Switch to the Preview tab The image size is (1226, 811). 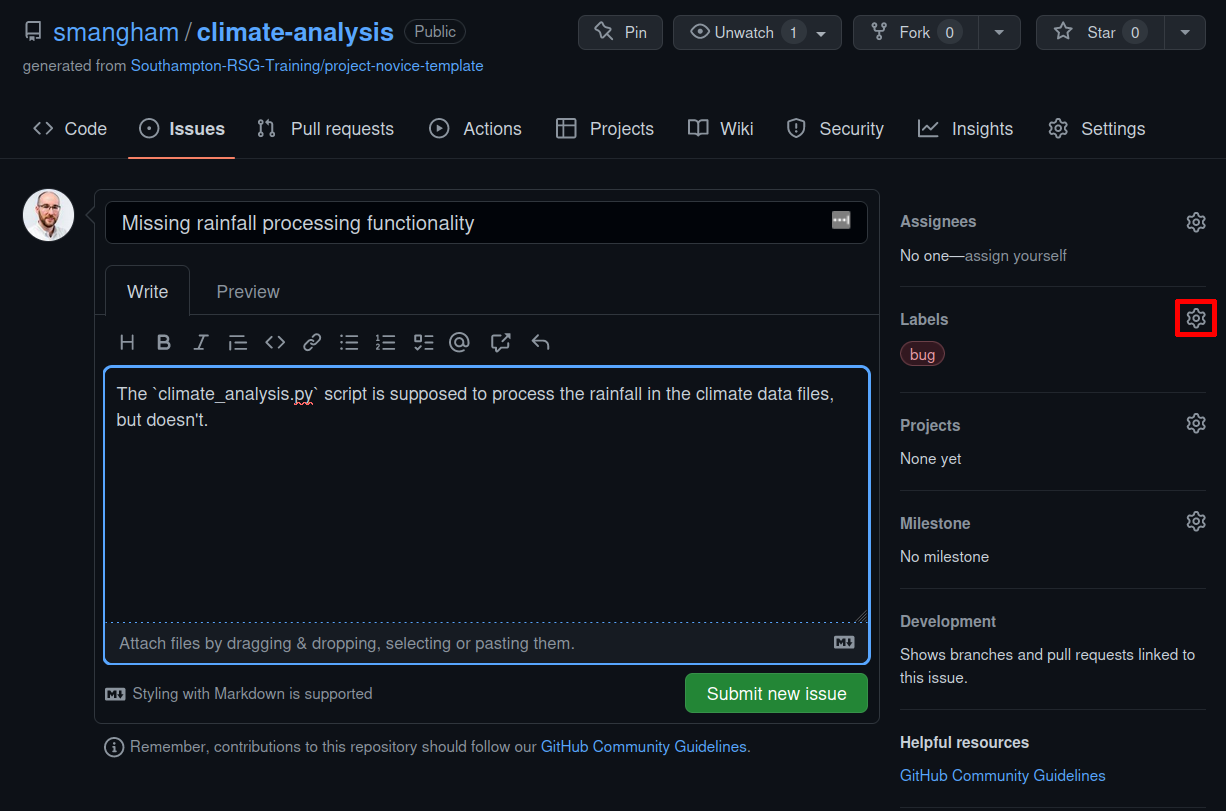coord(248,292)
